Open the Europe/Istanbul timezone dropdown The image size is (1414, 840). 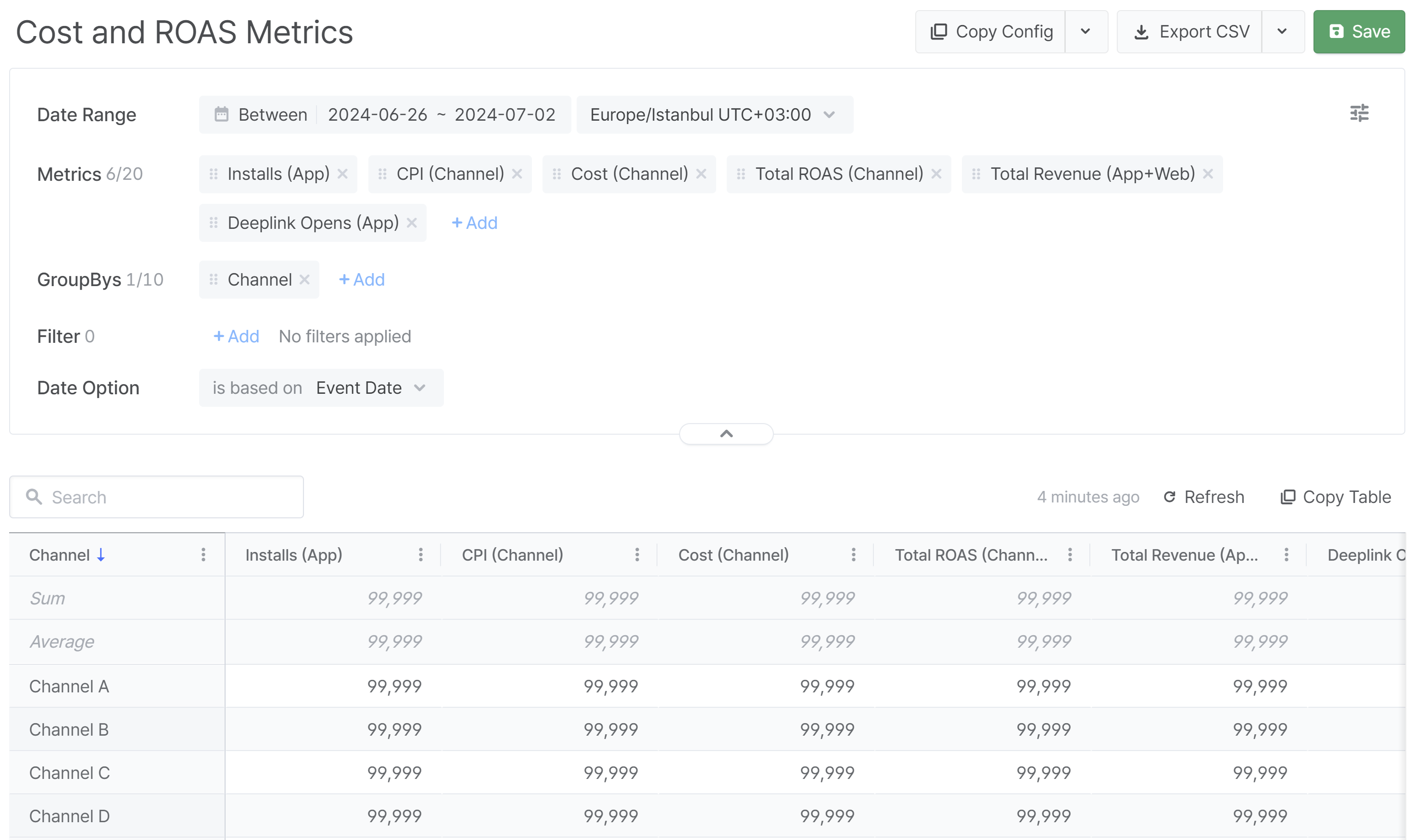coord(714,114)
